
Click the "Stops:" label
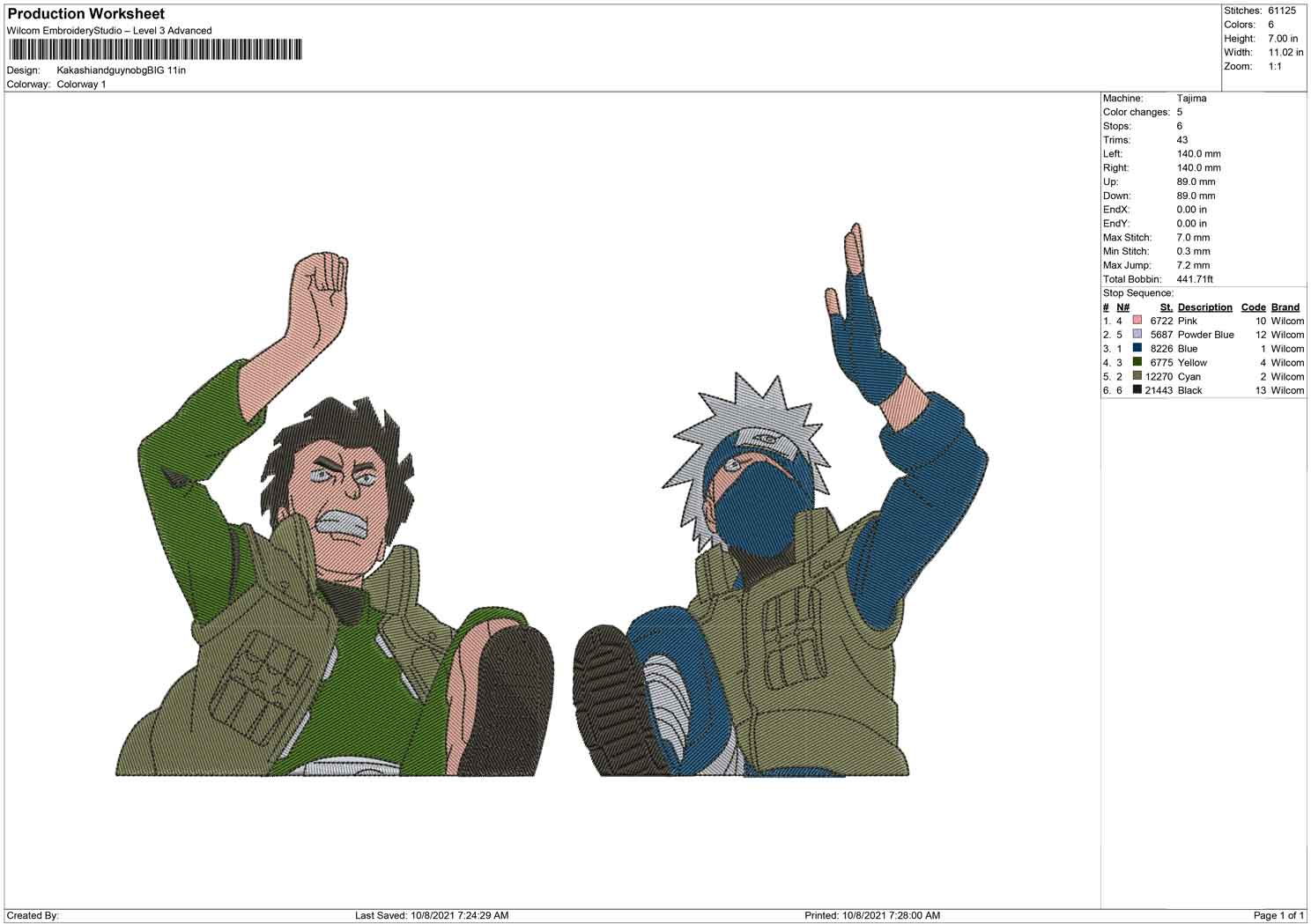tap(1117, 127)
